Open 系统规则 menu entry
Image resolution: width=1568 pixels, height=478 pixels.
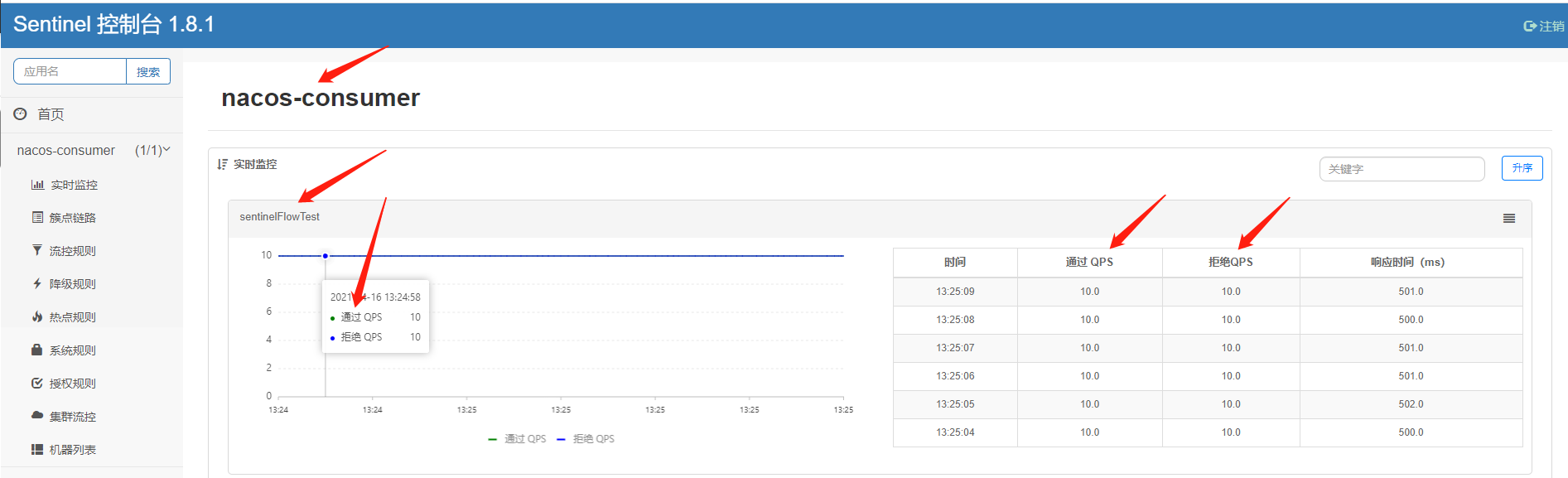click(x=73, y=350)
